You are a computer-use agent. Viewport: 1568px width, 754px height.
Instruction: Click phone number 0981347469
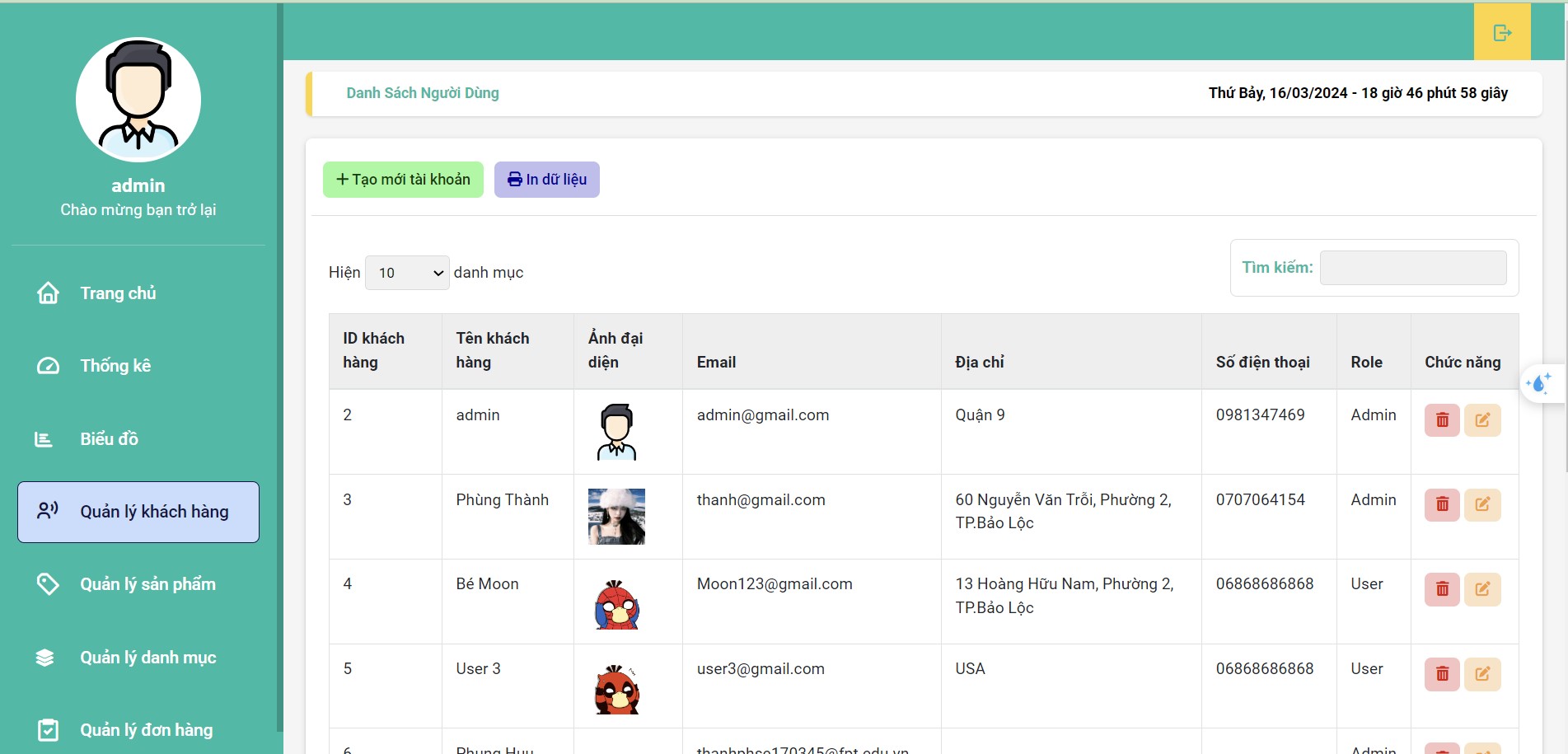[1261, 415]
